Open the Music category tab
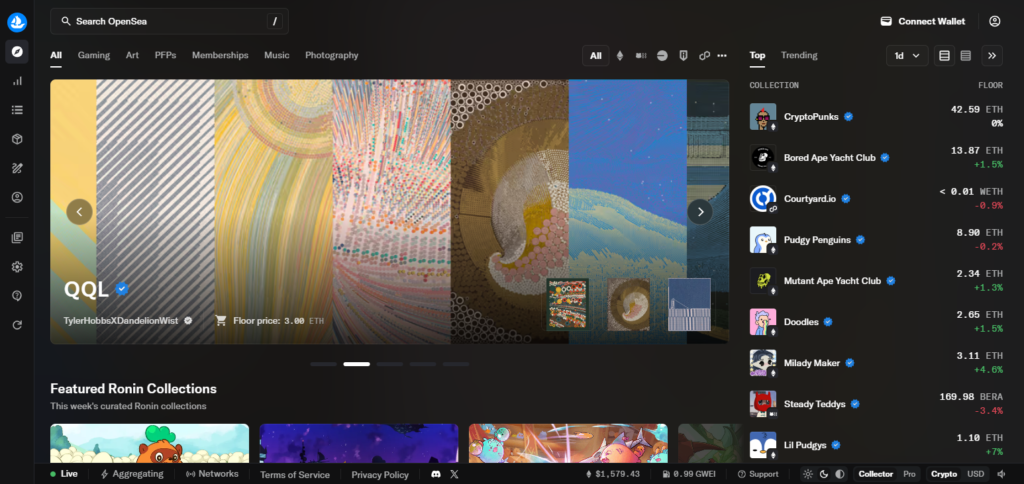Viewport: 1024px width, 484px height. tap(277, 56)
